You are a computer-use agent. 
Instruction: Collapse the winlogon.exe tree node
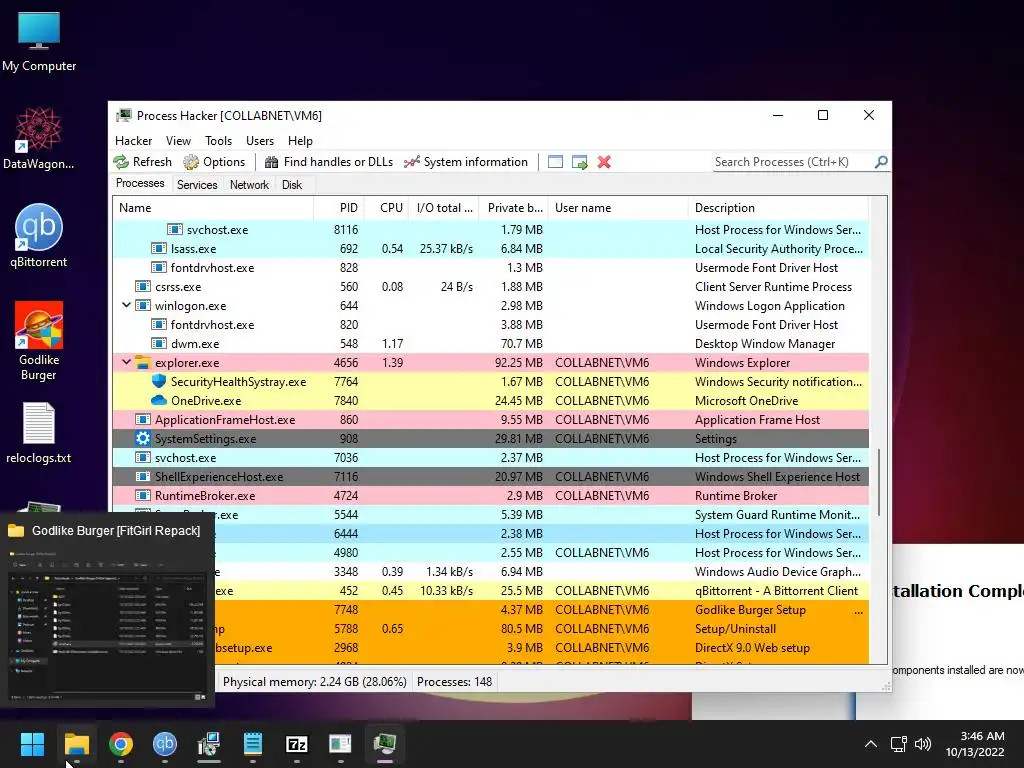(x=126, y=305)
